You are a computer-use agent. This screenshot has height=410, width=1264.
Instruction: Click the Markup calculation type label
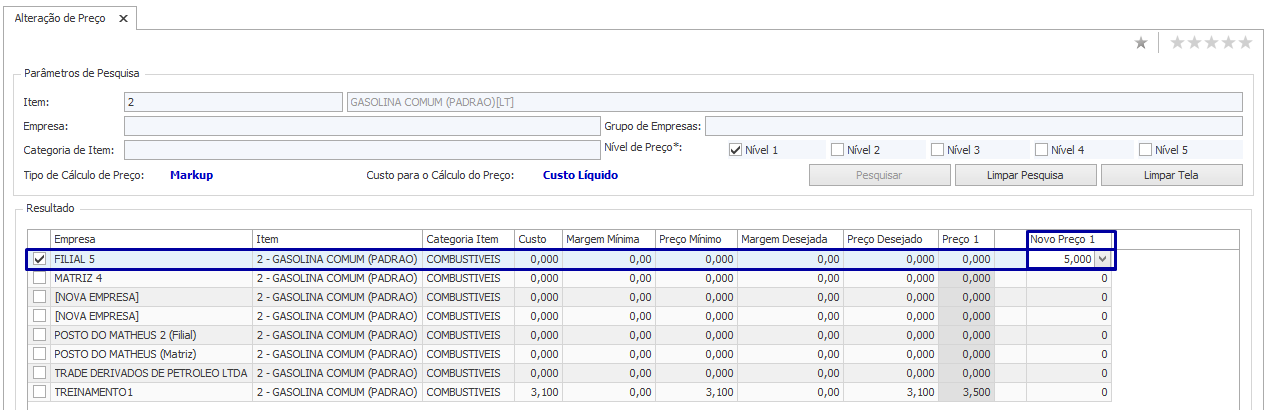(x=191, y=175)
